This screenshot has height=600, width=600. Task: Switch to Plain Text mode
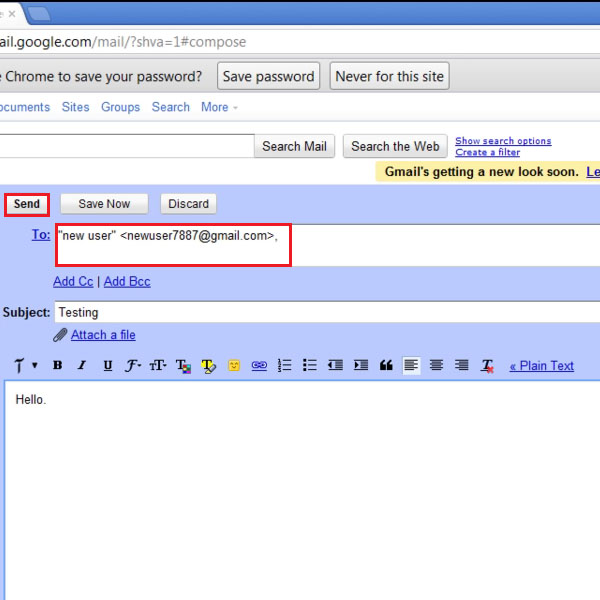[541, 366]
